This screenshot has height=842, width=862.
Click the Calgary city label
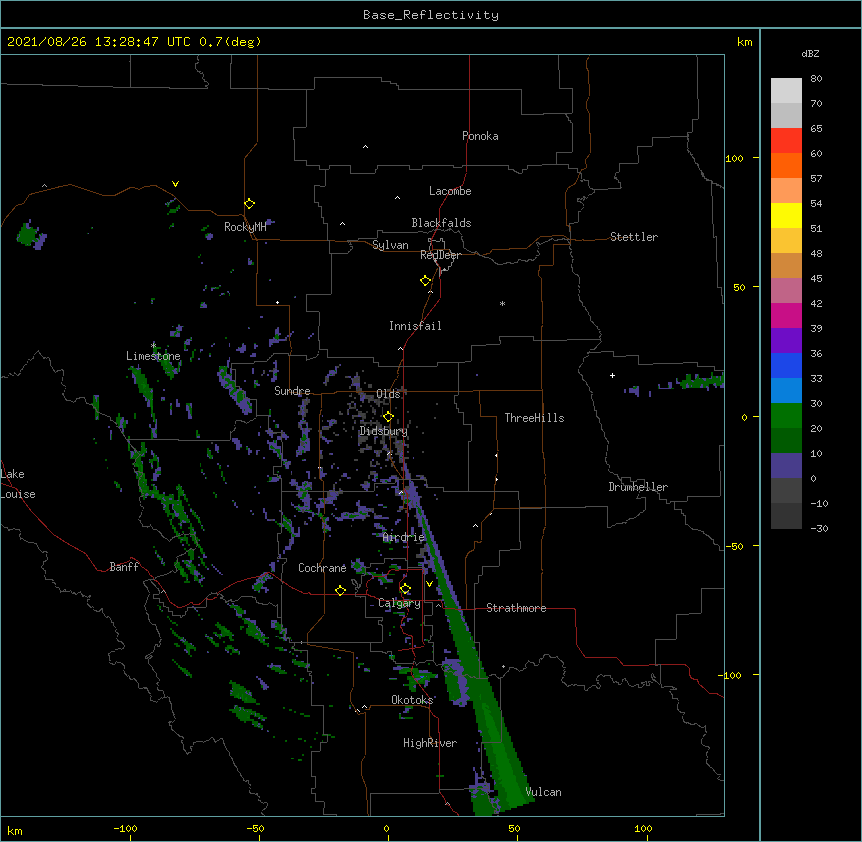coord(399,603)
